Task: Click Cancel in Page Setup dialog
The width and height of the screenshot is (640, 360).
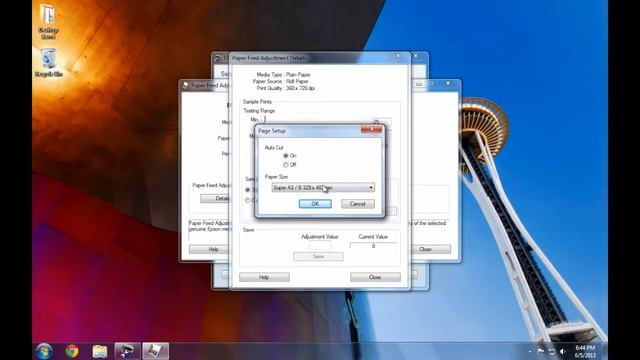Action: coord(358,204)
